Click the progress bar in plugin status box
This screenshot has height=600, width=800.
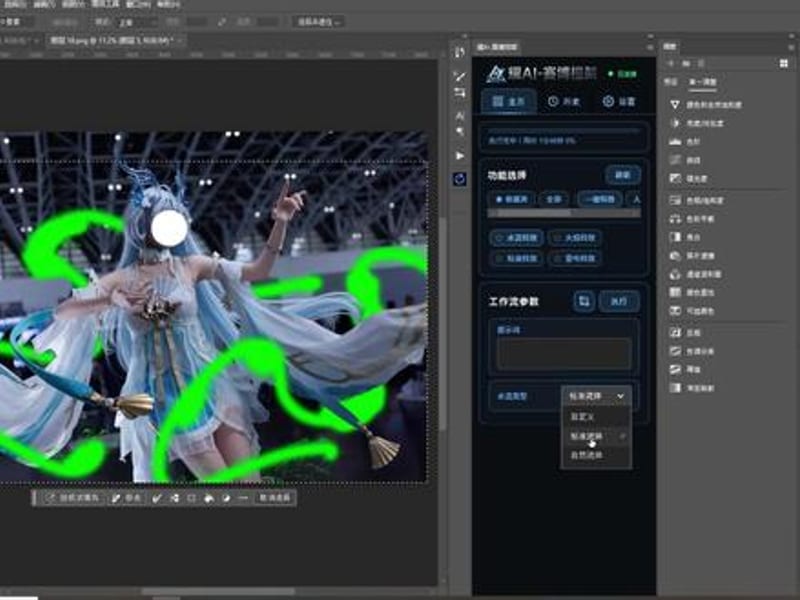pos(564,131)
